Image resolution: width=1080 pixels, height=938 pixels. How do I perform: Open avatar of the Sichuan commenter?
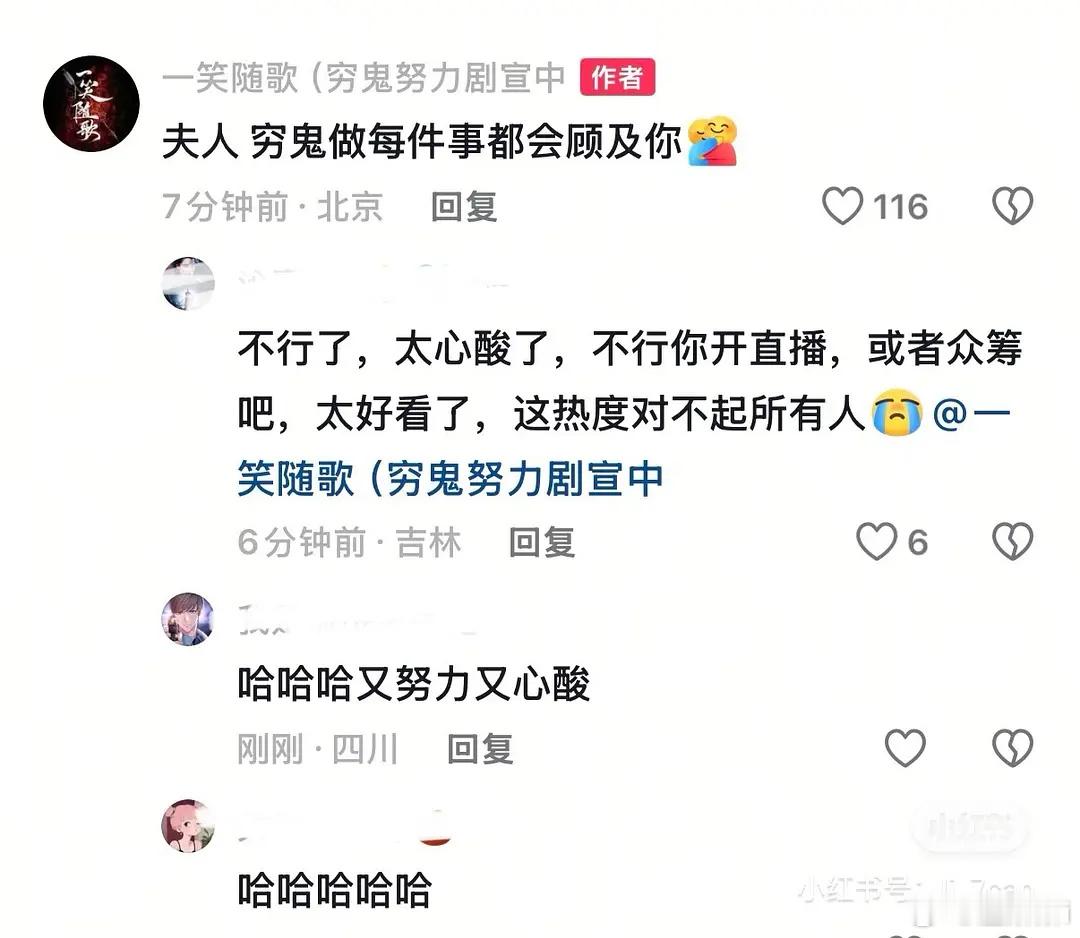(x=188, y=618)
